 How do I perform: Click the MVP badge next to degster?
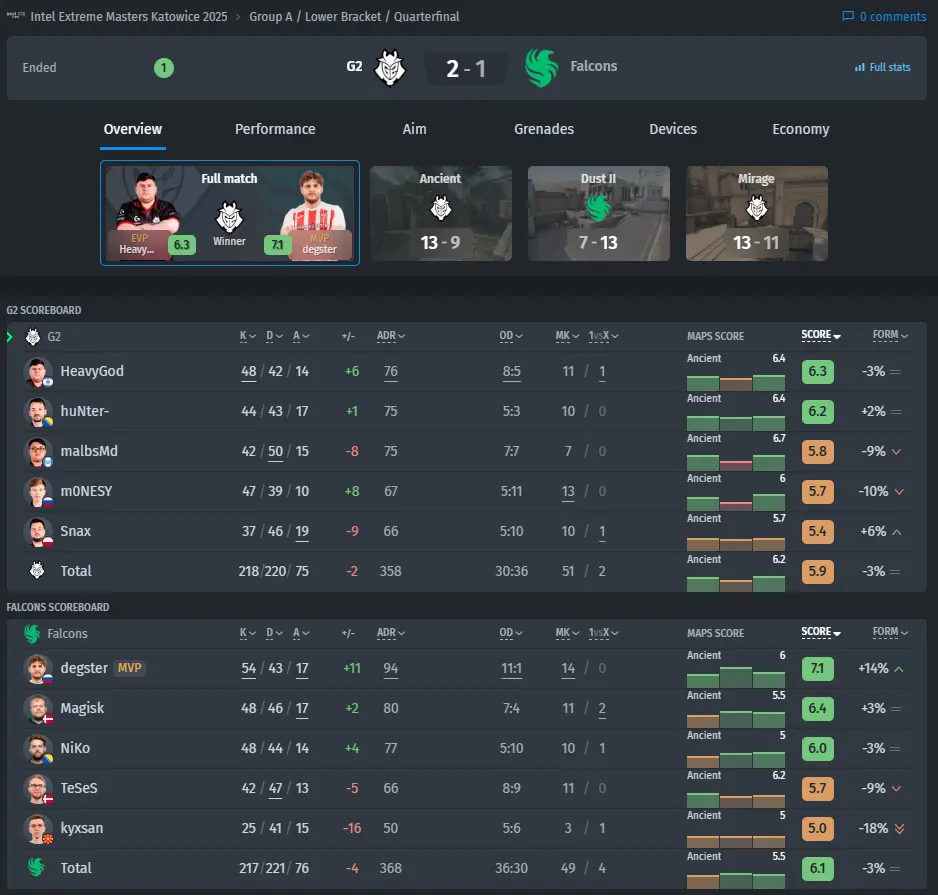click(x=129, y=668)
